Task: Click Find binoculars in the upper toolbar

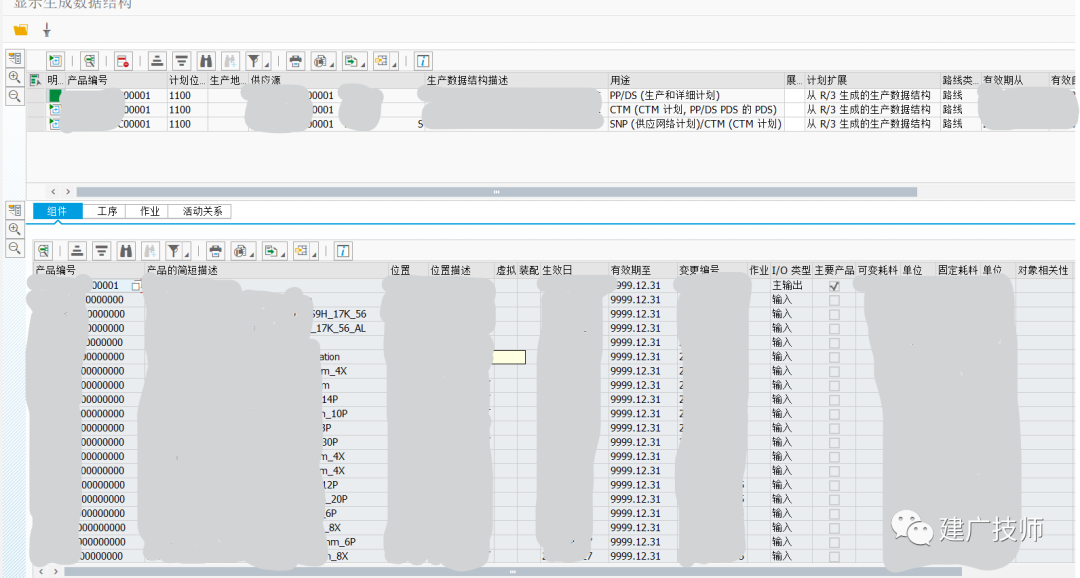Action: 205,61
